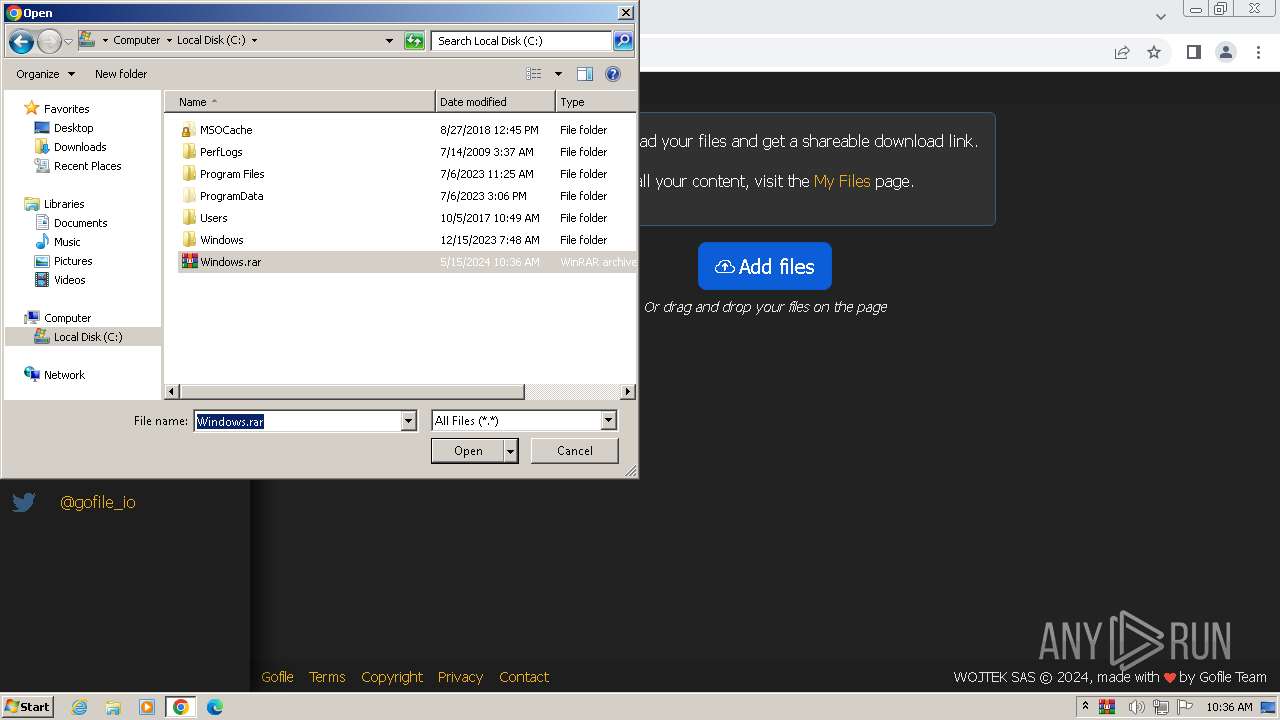1280x720 pixels.
Task: Select the Program Files folder row
Action: pos(406,174)
